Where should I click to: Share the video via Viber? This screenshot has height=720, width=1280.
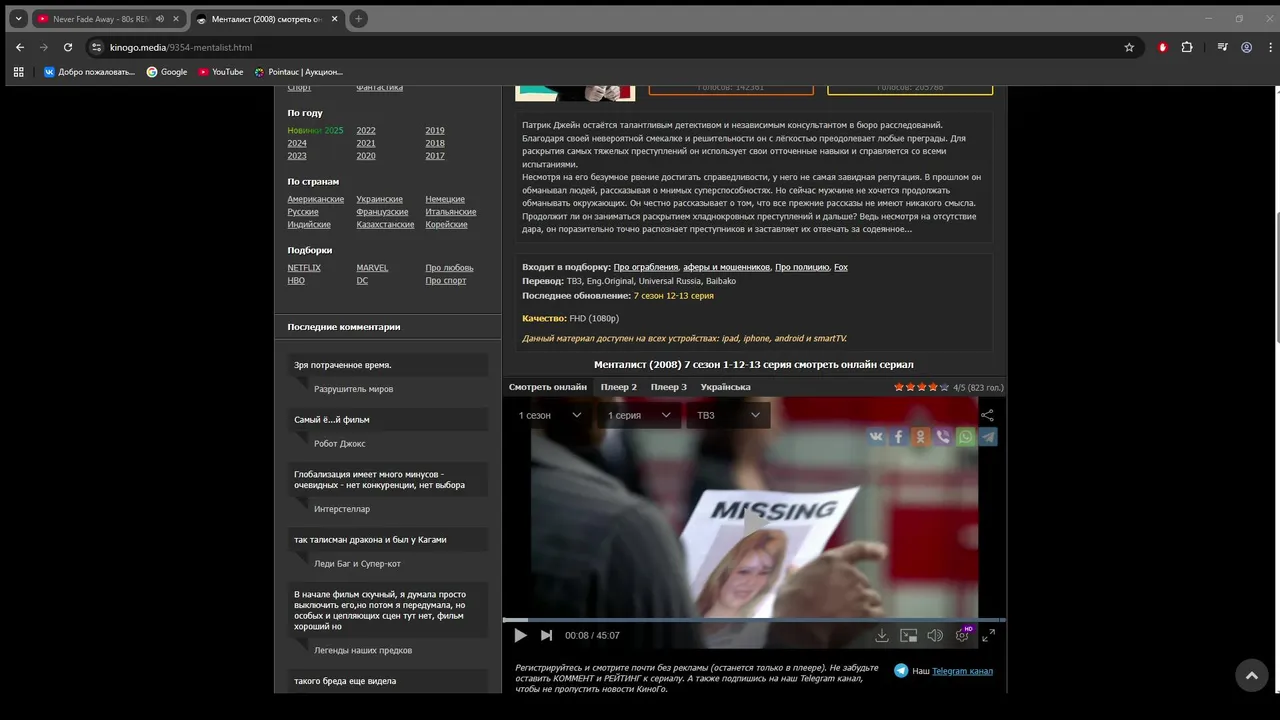(942, 437)
